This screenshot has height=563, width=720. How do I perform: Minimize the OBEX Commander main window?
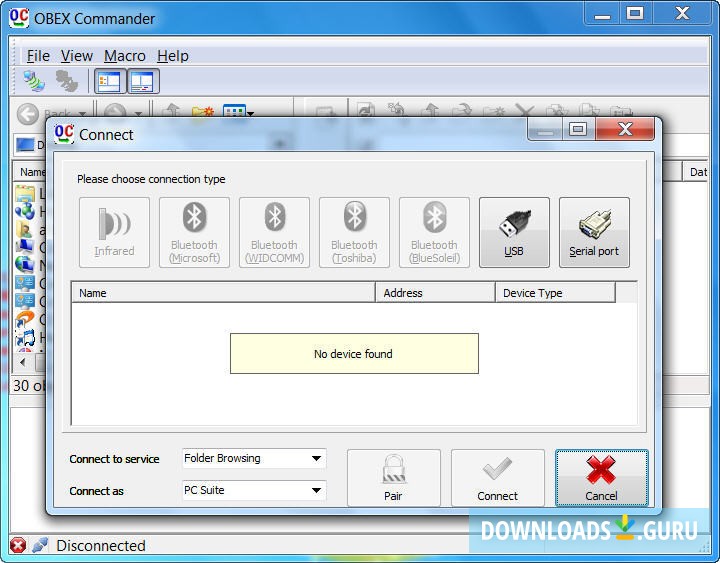pyautogui.click(x=602, y=14)
